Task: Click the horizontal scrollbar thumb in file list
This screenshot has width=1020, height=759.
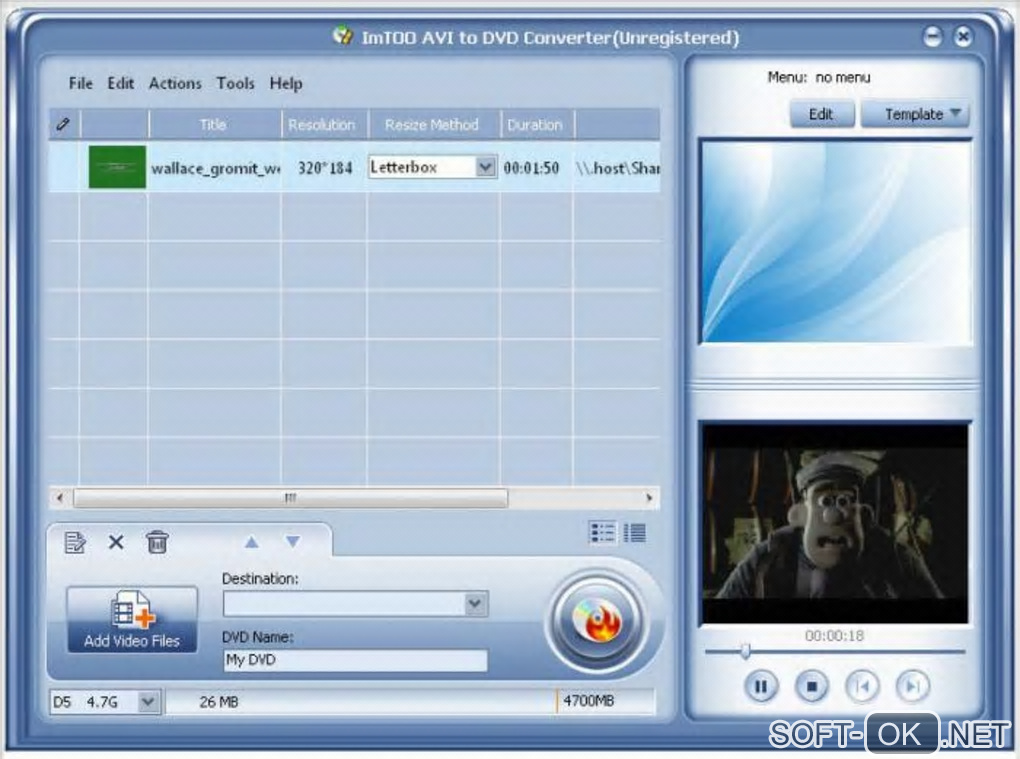Action: click(290, 498)
